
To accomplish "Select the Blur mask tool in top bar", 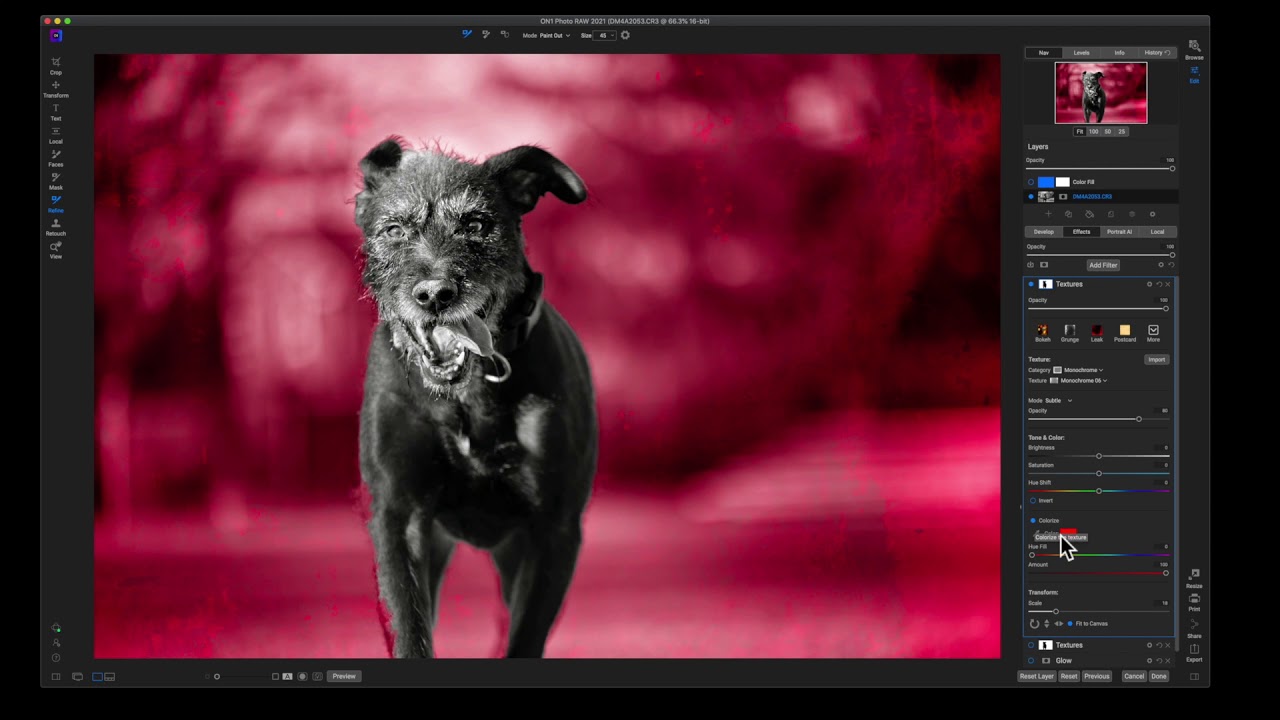I will point(504,34).
